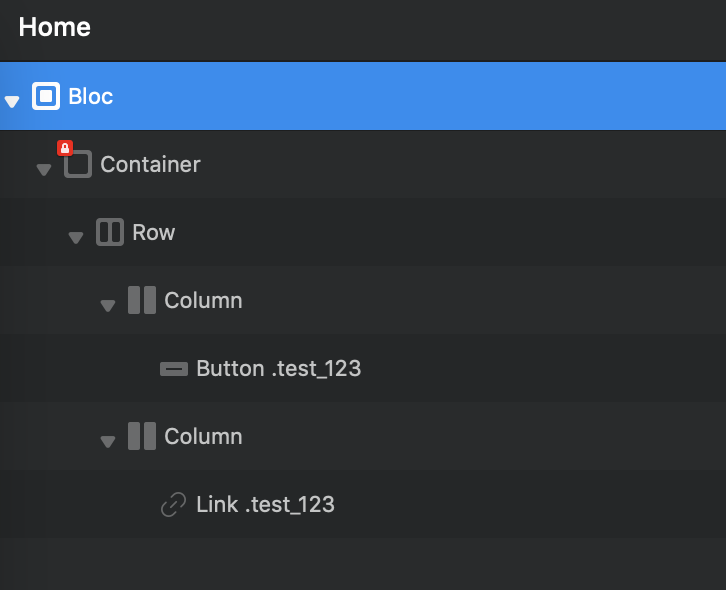The height and width of the screenshot is (590, 726).
Task: Click the Container layer square icon
Action: pos(78,165)
